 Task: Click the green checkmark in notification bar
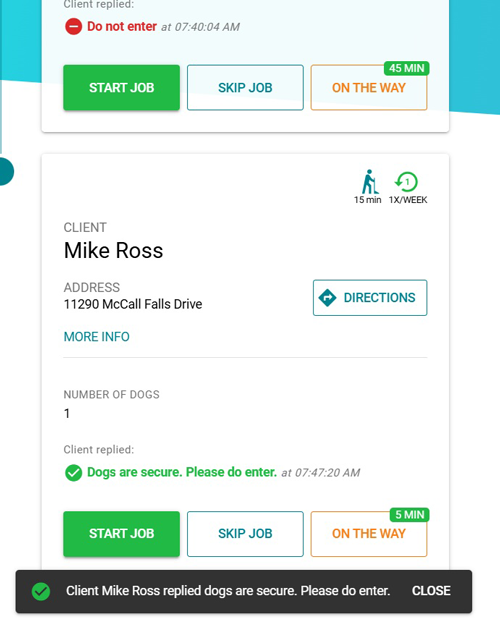tap(41, 591)
